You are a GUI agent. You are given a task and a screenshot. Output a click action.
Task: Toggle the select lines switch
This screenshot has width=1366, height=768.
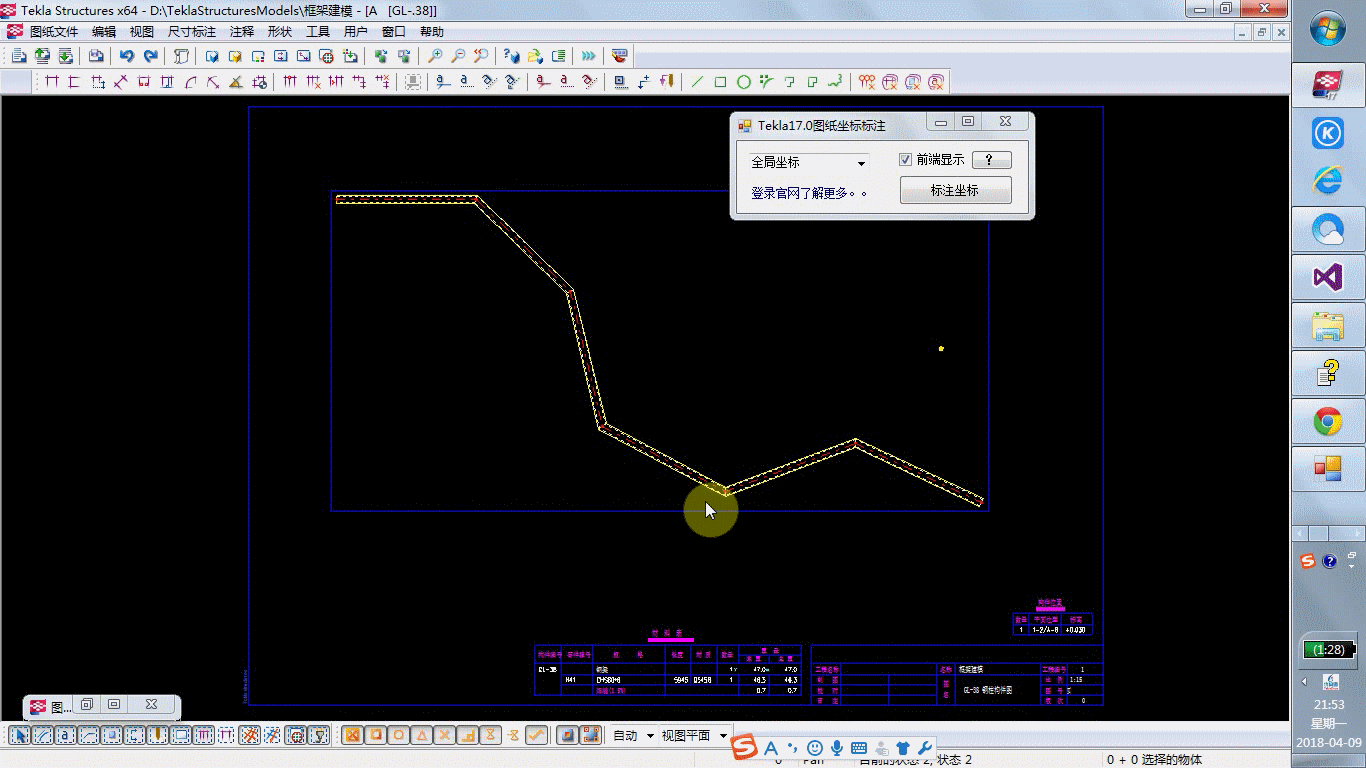tap(42, 735)
